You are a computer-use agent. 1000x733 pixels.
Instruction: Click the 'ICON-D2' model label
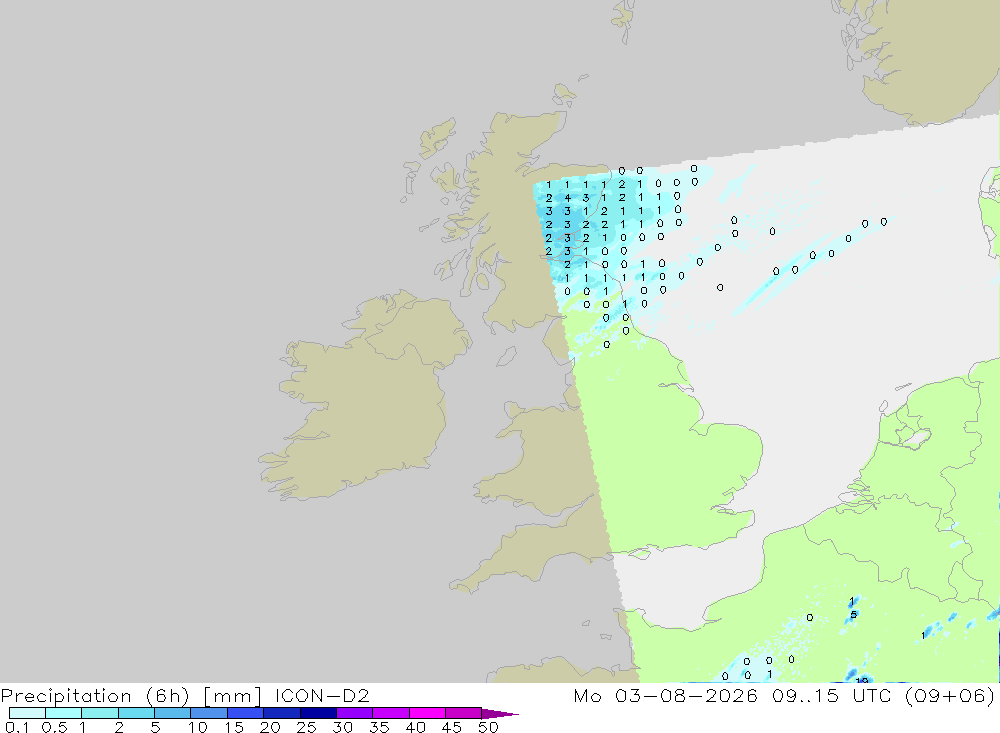[323, 695]
